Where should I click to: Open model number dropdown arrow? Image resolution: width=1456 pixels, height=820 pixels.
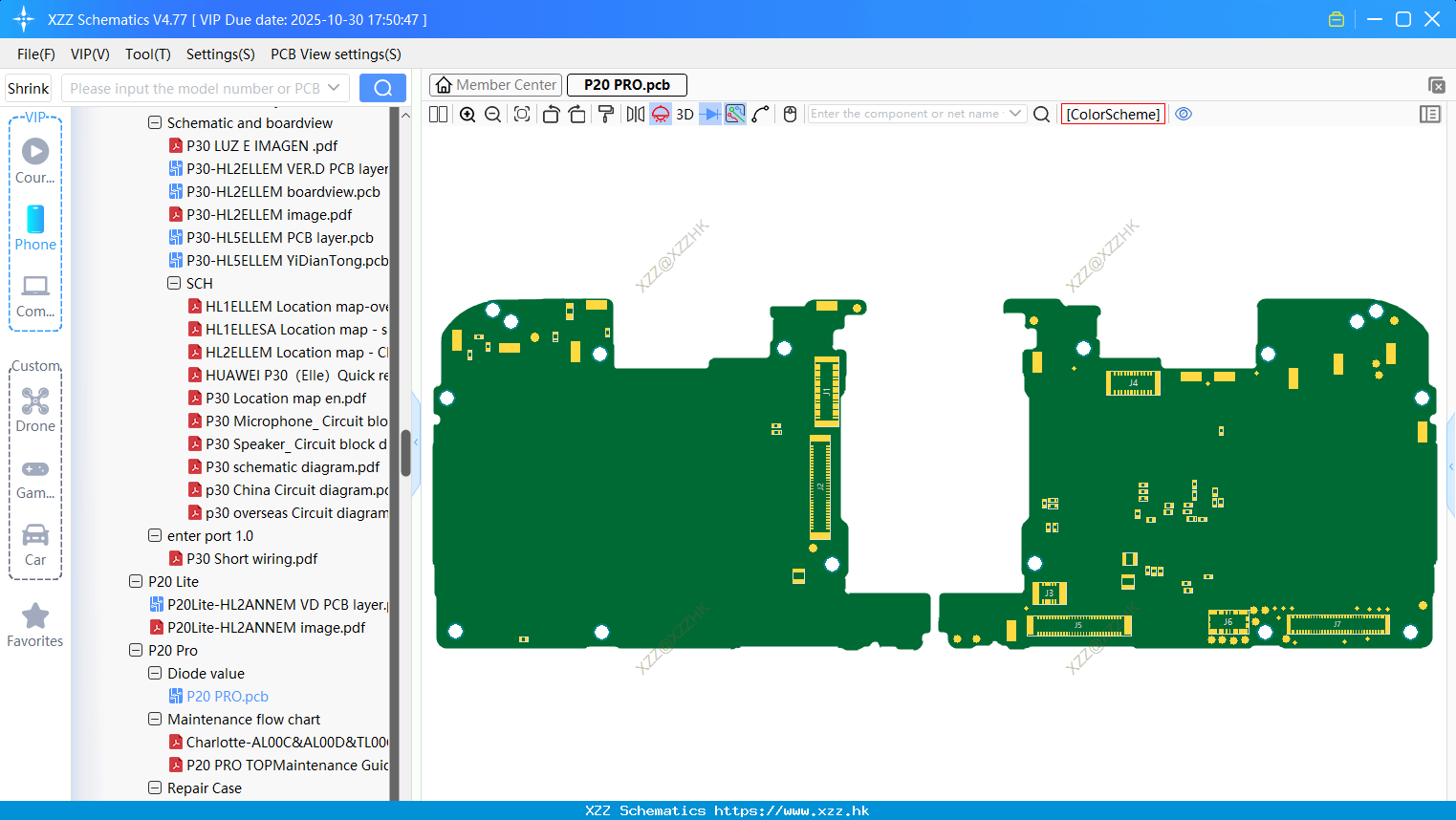click(x=334, y=88)
